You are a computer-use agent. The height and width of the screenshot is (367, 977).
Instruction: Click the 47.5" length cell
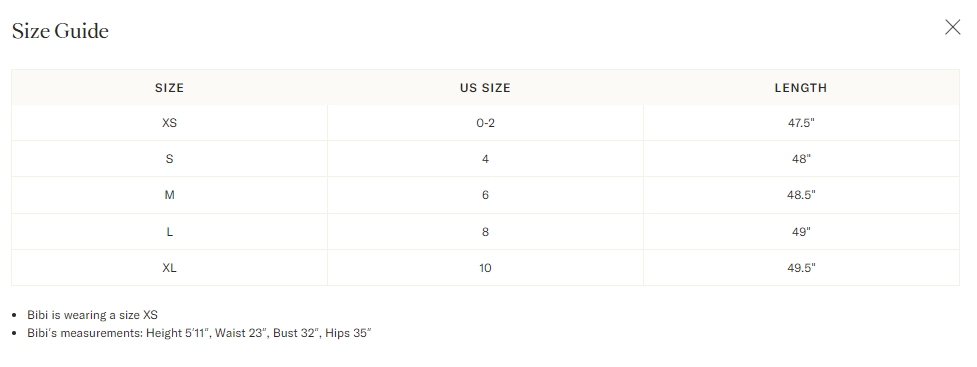(x=801, y=123)
